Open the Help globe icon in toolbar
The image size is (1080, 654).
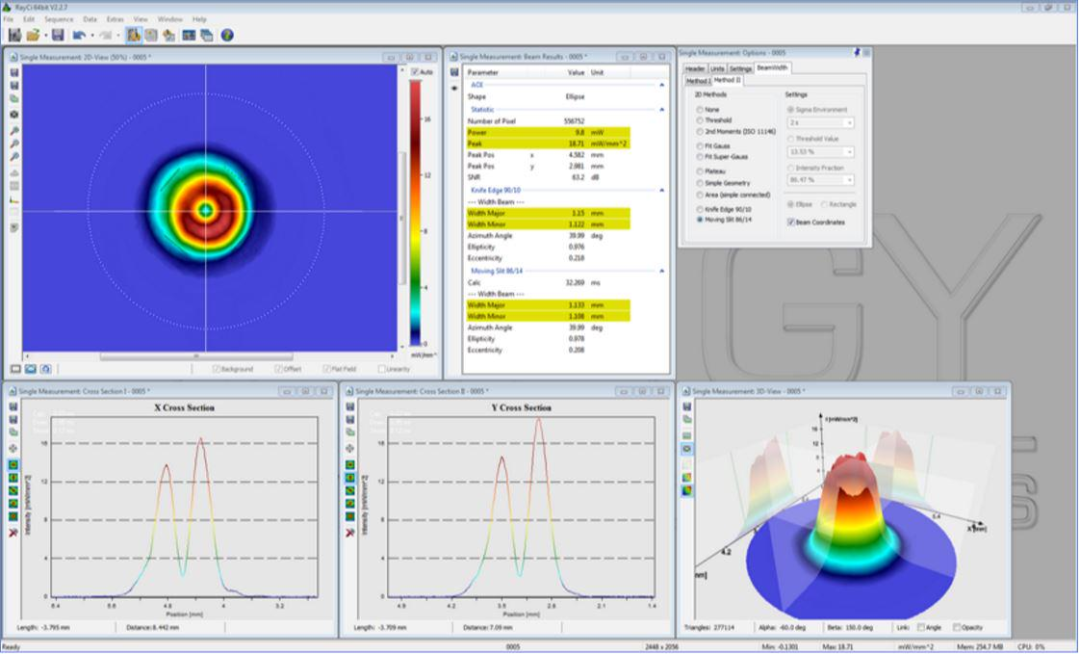point(227,35)
